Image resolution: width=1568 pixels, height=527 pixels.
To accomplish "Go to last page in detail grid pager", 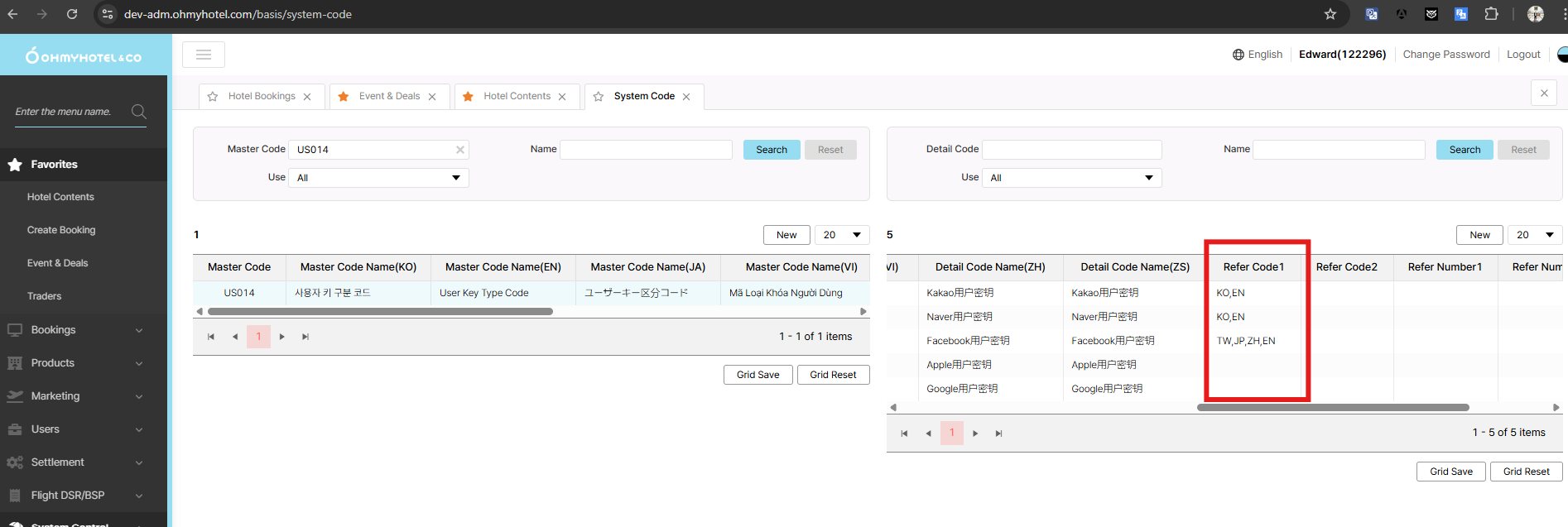I will pos(998,434).
